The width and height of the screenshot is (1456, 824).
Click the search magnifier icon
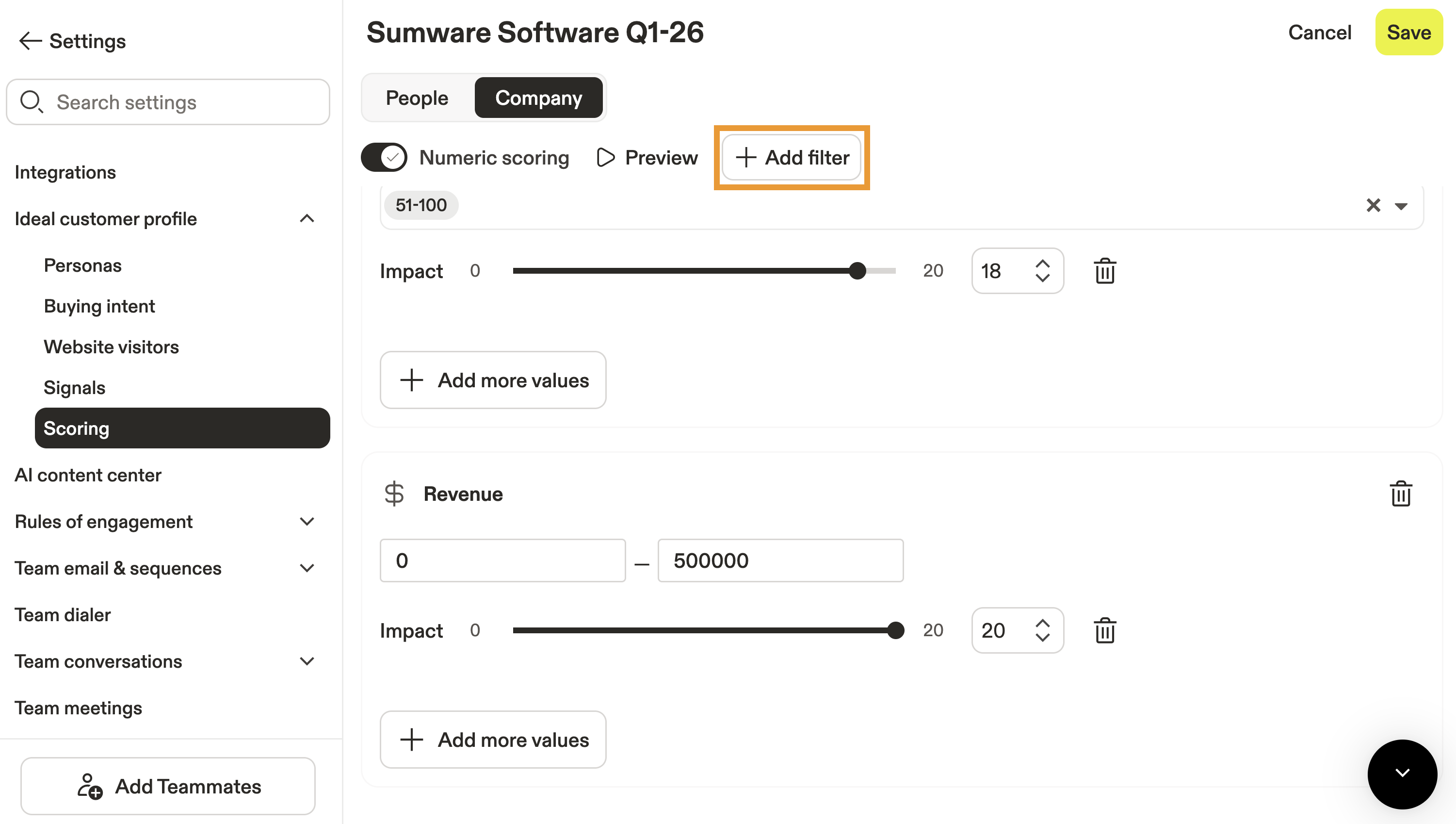(x=31, y=102)
